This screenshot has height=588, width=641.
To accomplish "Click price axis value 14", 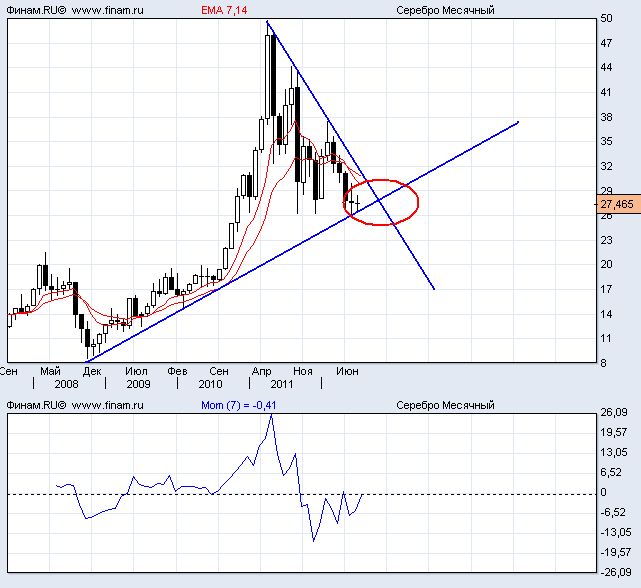I will (606, 314).
